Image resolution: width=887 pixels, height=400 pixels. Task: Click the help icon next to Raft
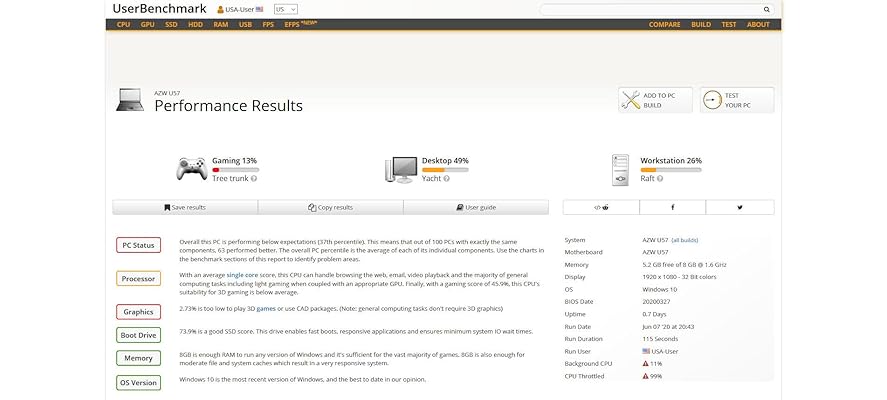(660, 179)
